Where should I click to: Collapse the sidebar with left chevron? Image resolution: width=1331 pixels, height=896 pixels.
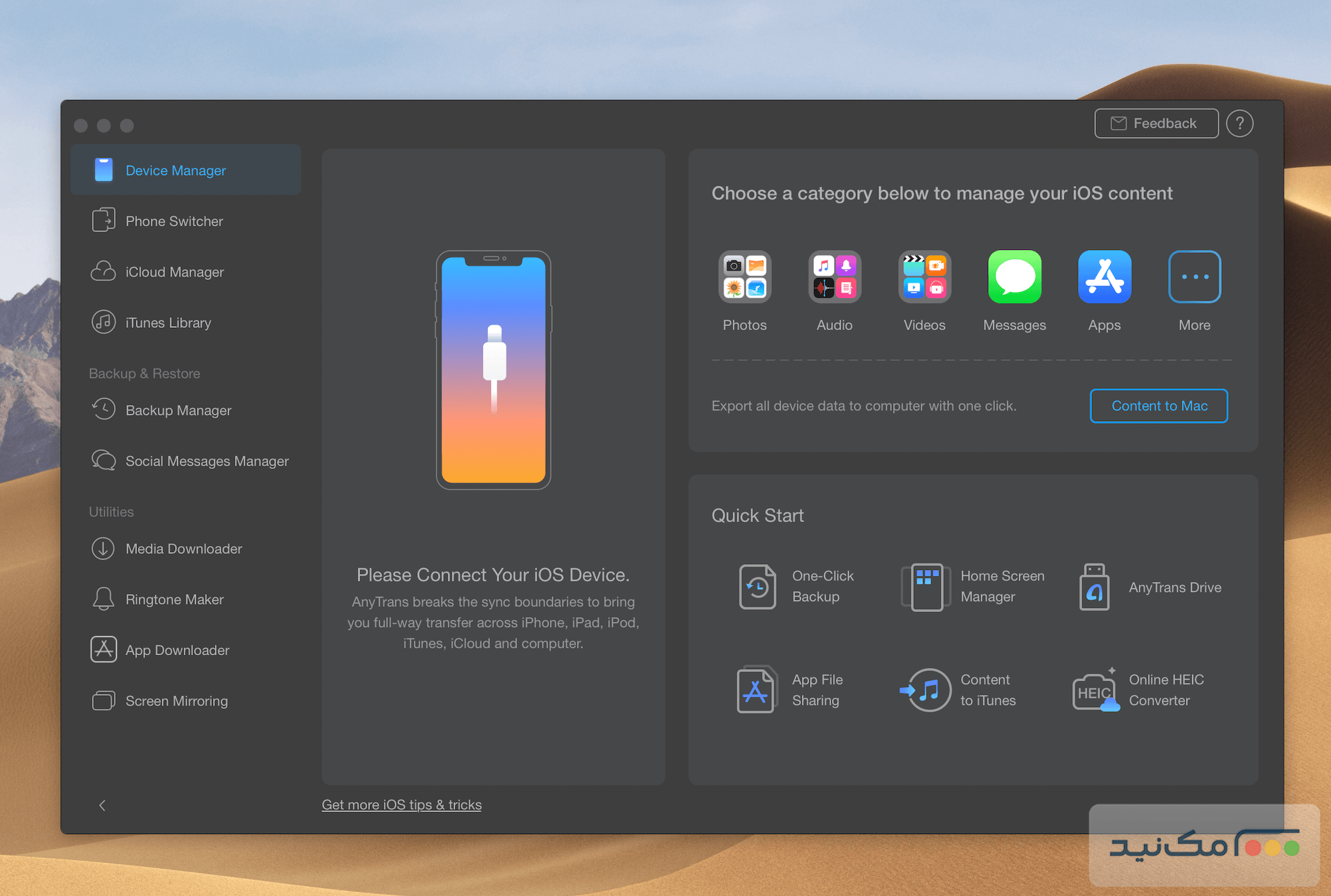(102, 806)
